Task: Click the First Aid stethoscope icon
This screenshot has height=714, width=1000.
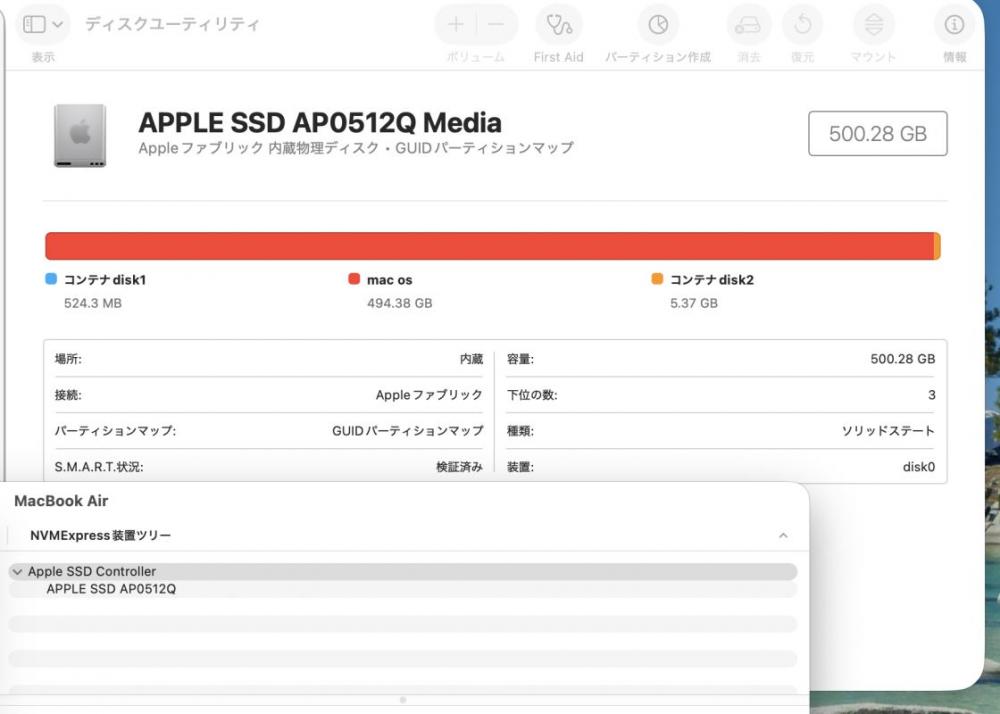Action: 559,25
